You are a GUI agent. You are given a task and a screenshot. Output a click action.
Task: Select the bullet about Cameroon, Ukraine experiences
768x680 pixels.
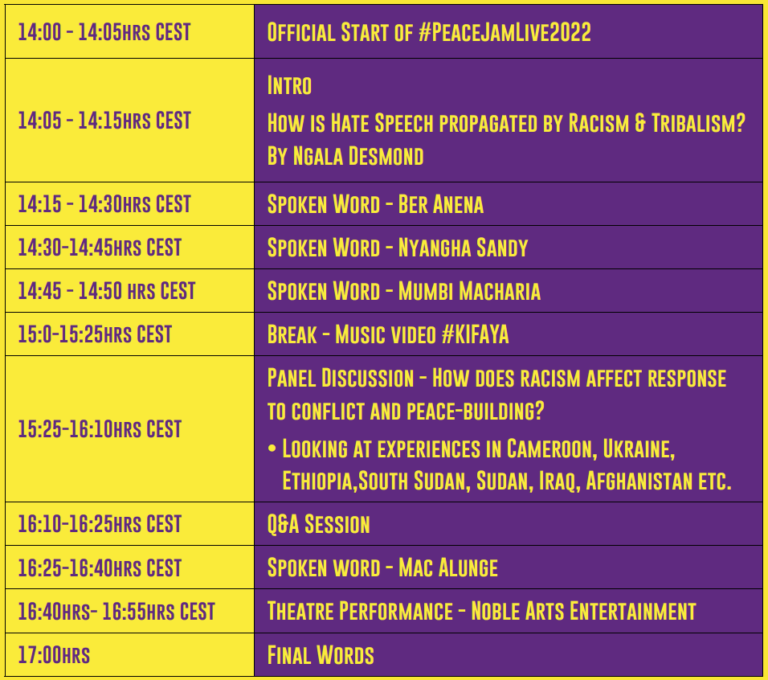click(500, 464)
